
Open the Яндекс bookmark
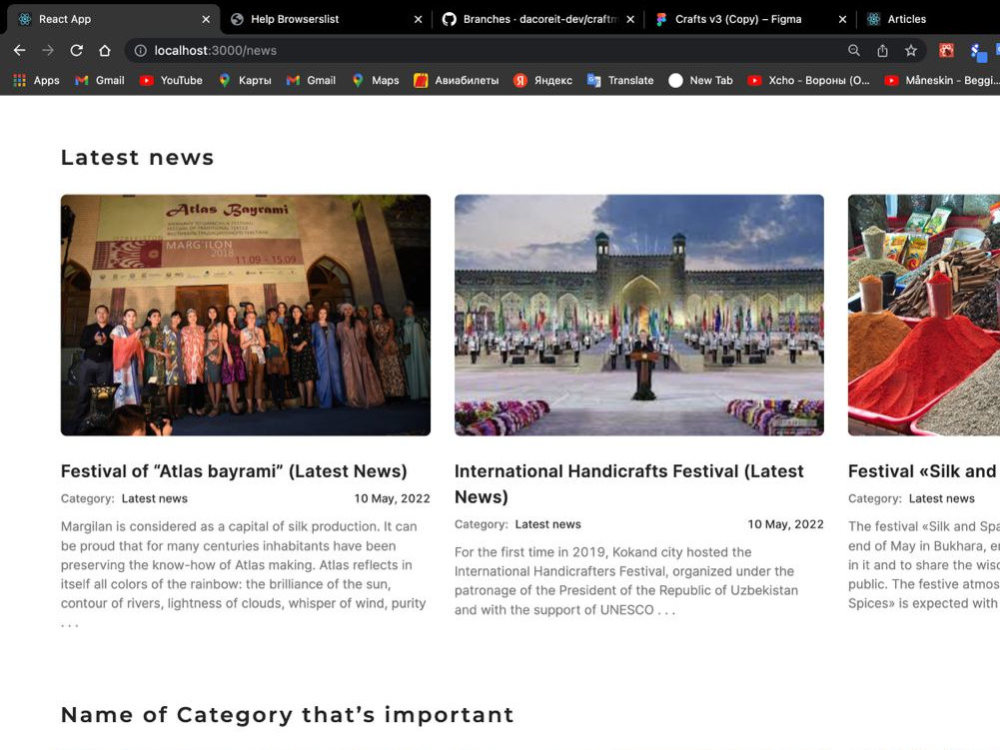pos(543,80)
